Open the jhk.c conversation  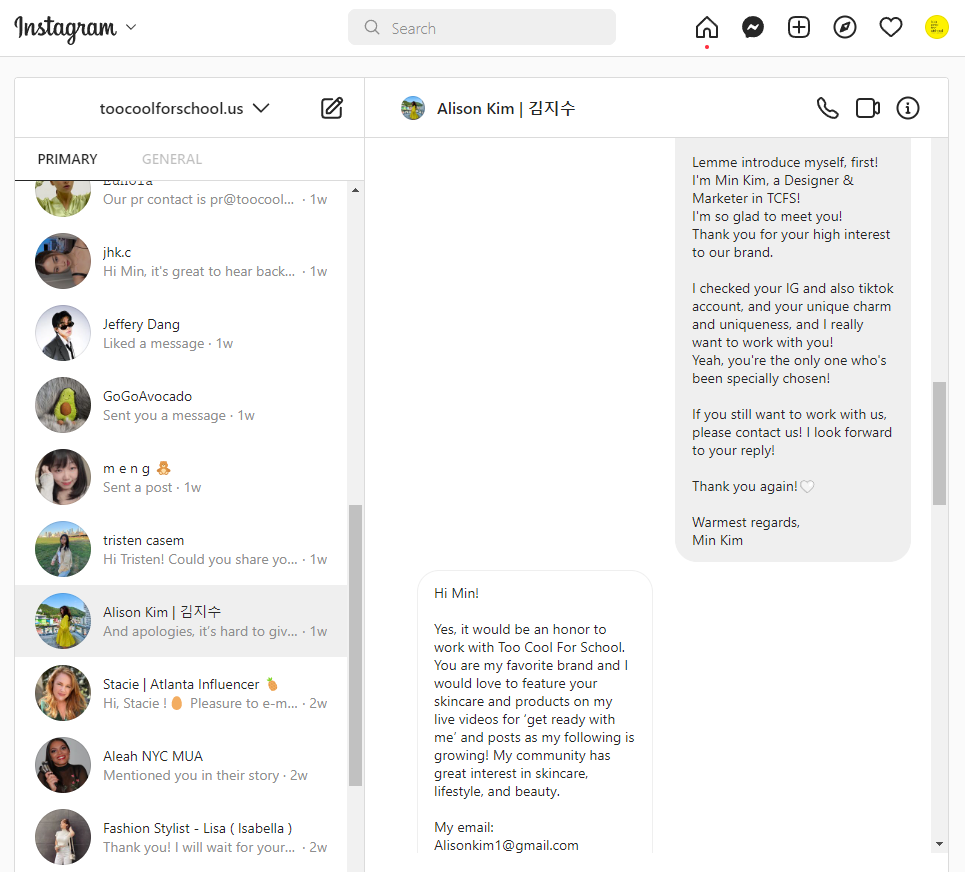[x=182, y=261]
